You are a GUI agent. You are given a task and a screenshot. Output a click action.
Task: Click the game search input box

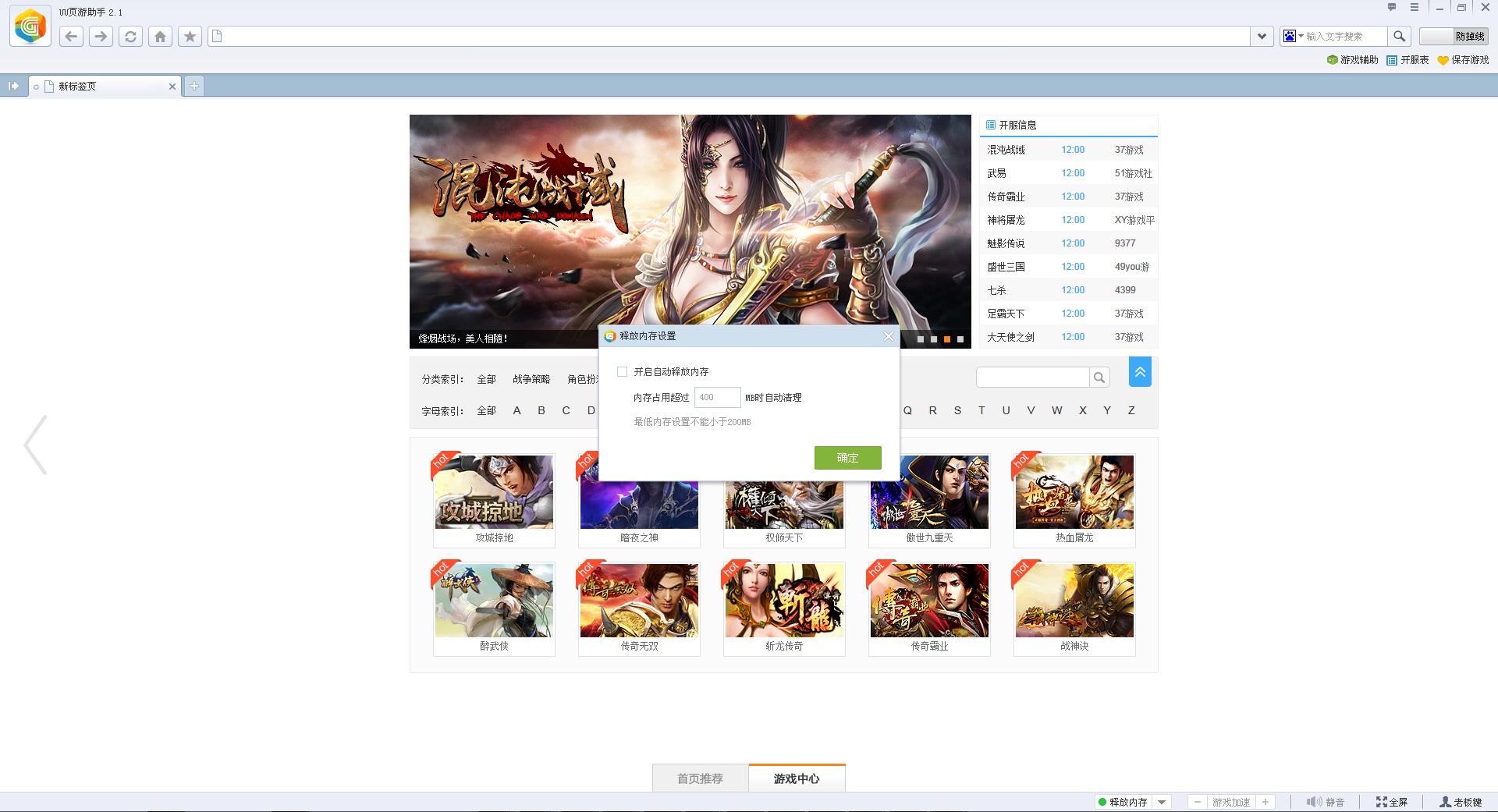click(1032, 378)
